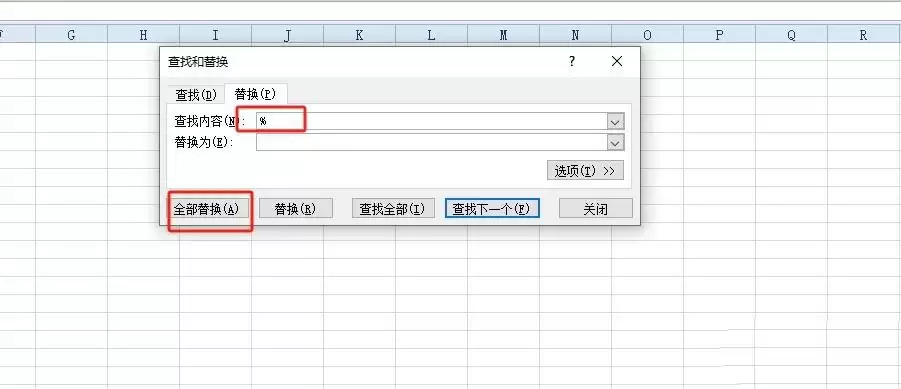Select column R header
The width and height of the screenshot is (901, 389).
(x=864, y=34)
